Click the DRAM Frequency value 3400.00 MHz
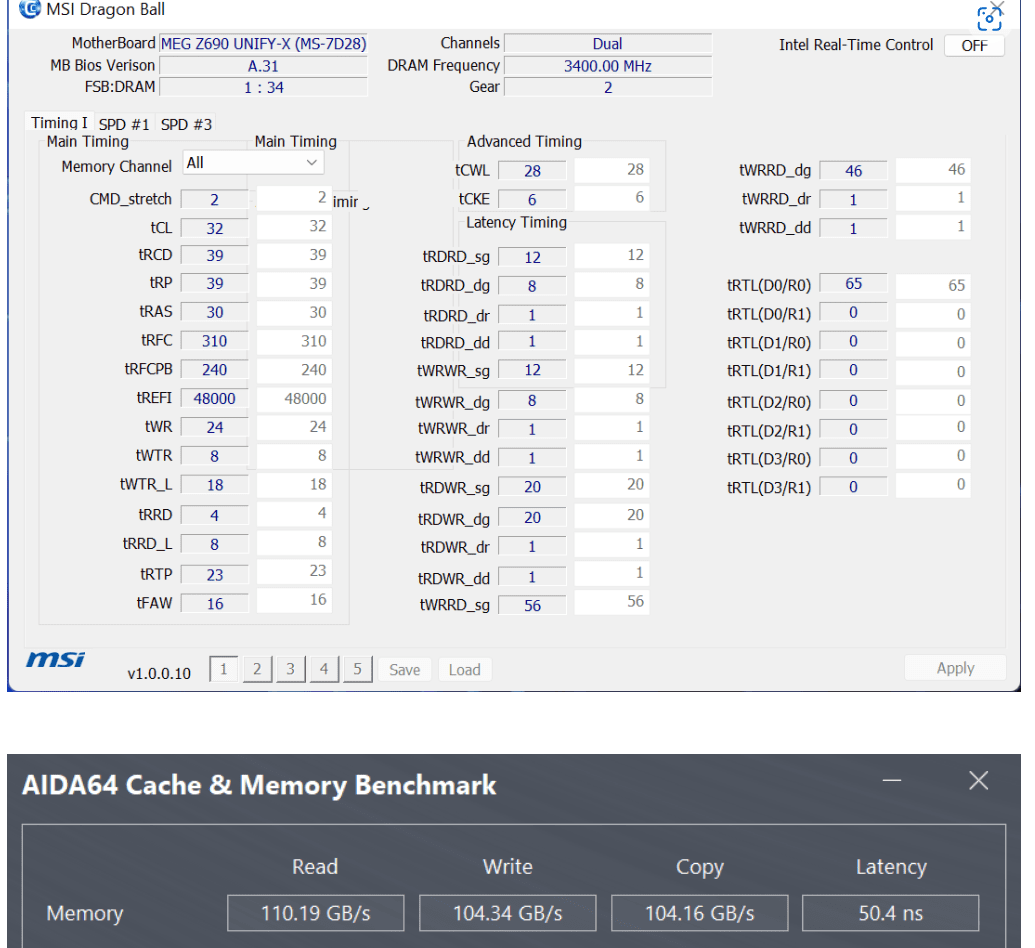The width and height of the screenshot is (1035, 948). point(608,66)
